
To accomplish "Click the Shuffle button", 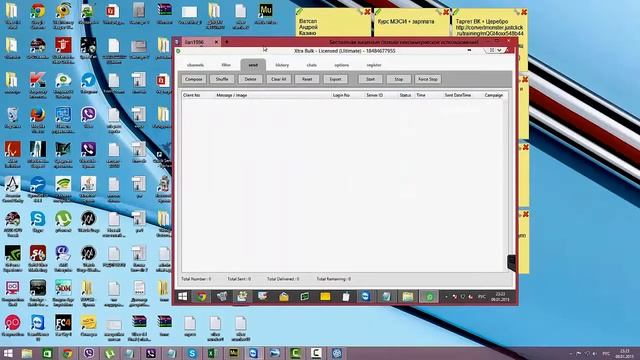I will [x=222, y=79].
